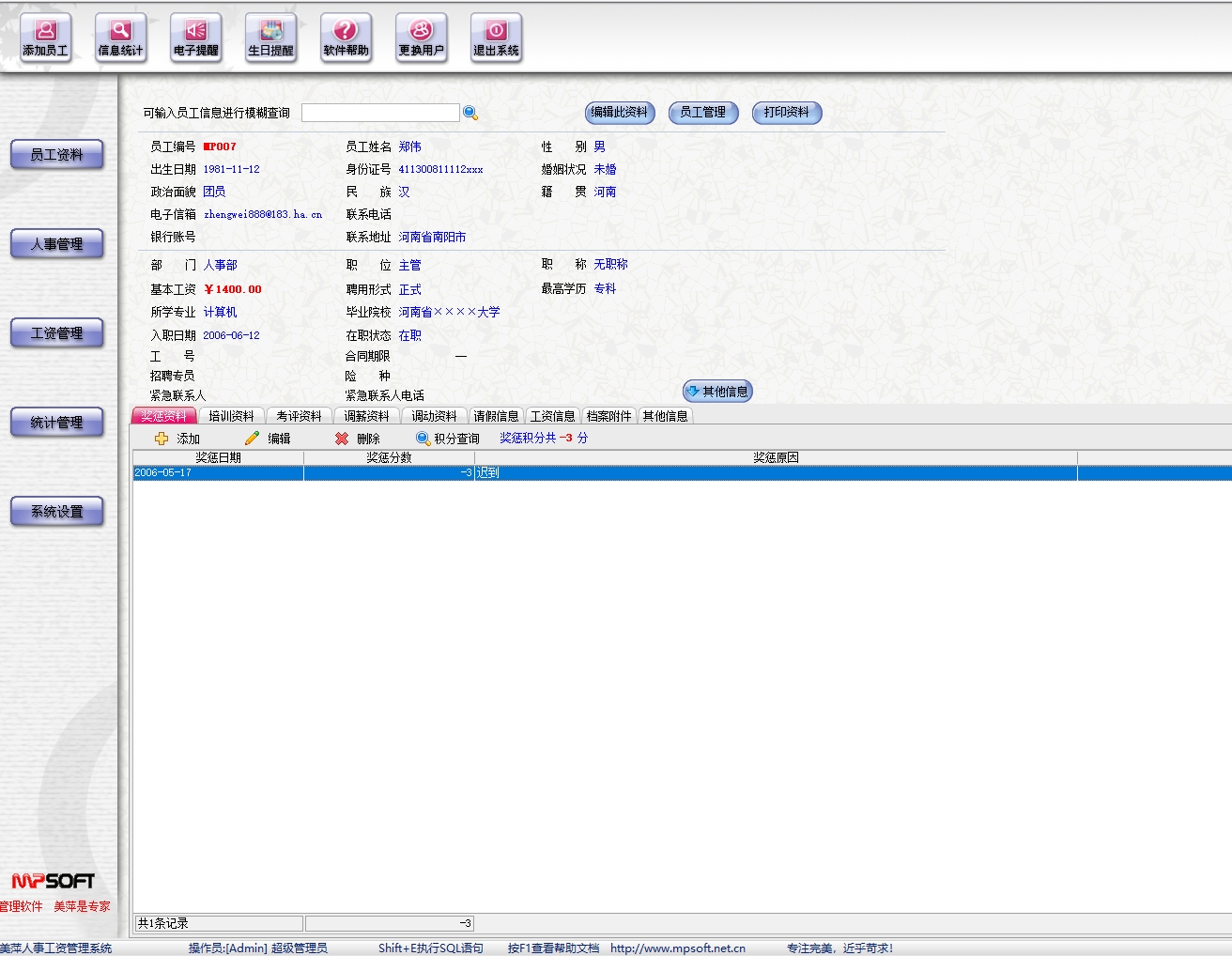Open Software Help (软件帮助) icon
The width and height of the screenshot is (1232, 956).
coord(346,39)
